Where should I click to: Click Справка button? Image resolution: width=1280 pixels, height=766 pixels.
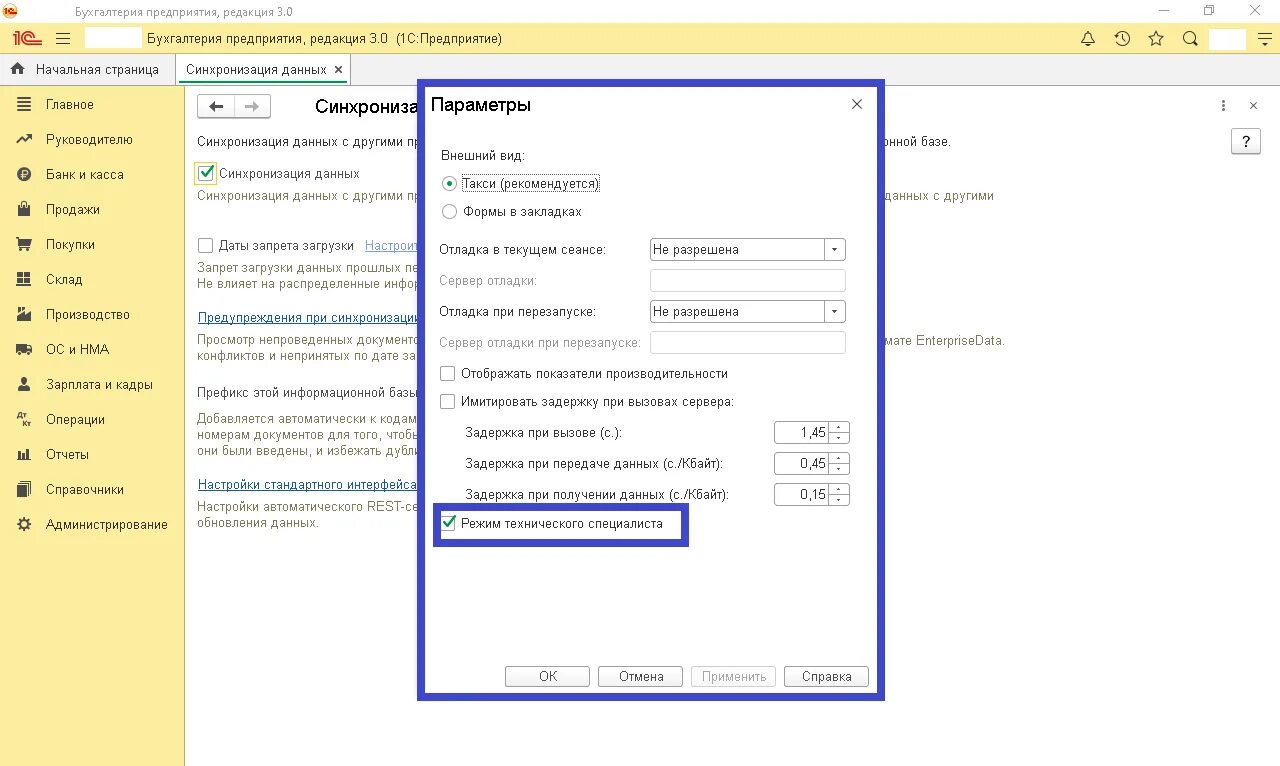[827, 677]
